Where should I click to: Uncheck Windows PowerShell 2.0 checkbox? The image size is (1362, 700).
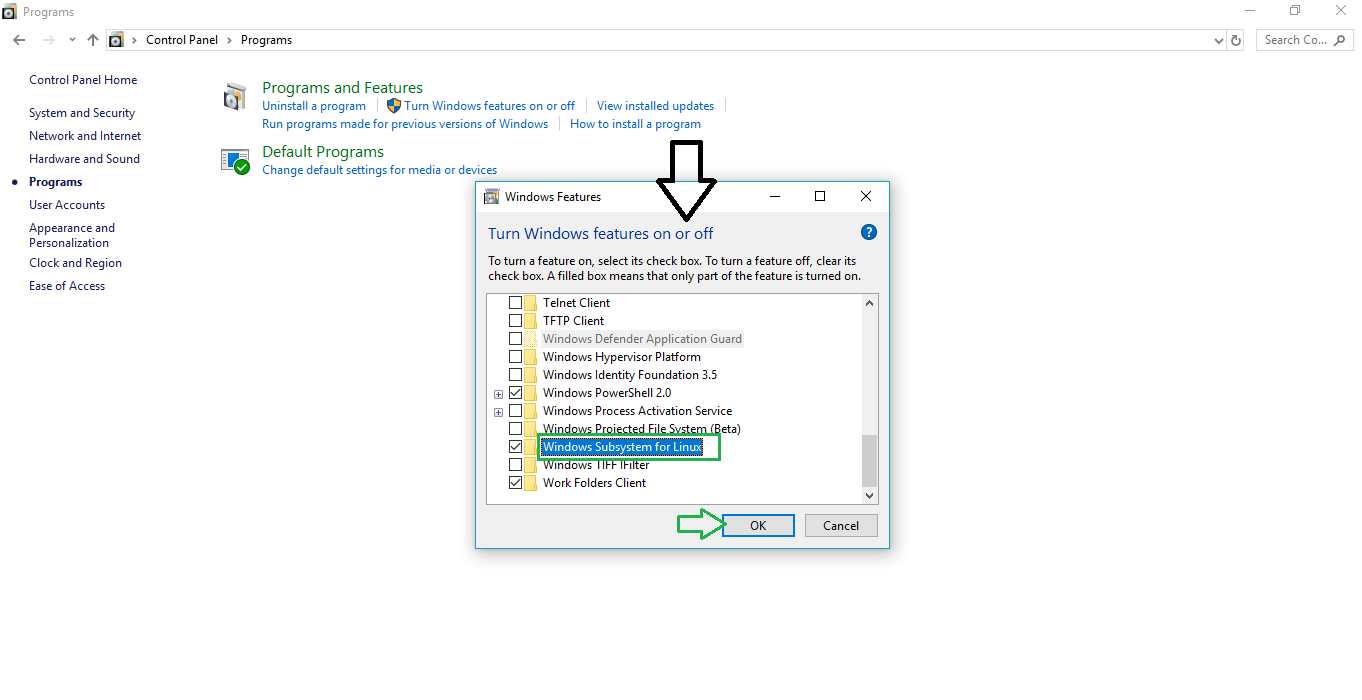point(516,393)
